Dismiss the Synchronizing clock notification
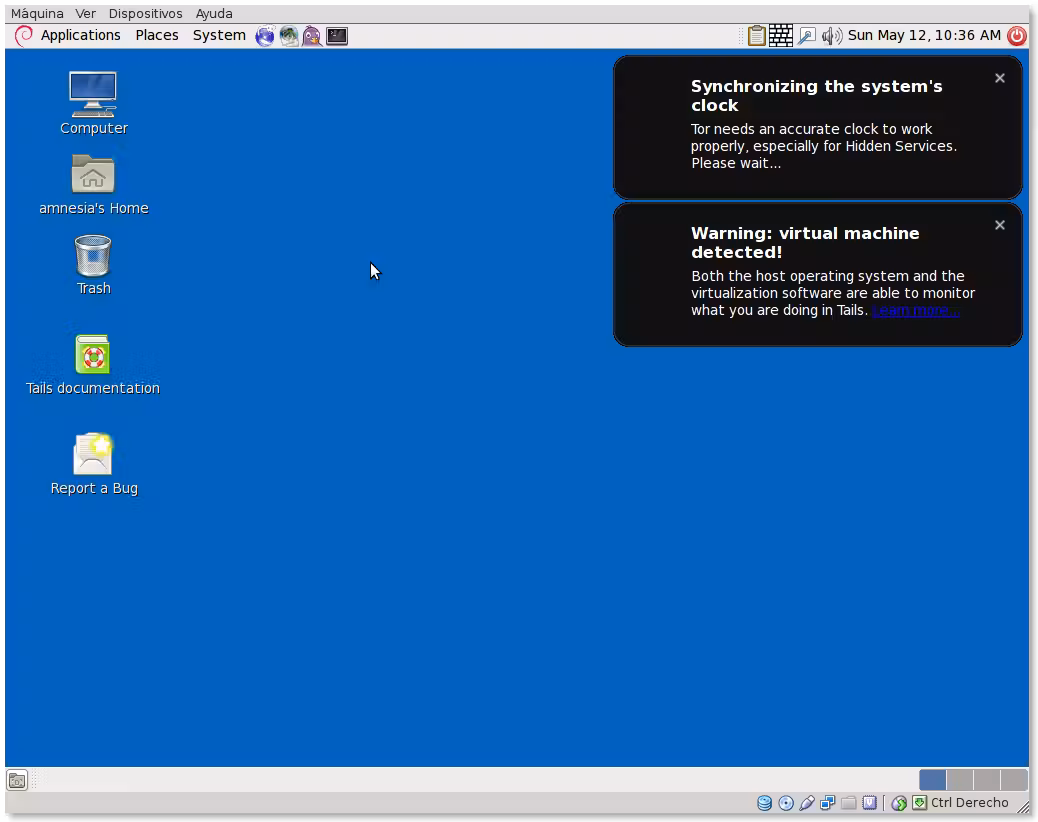The height and width of the screenshot is (822, 1038). 1000,78
